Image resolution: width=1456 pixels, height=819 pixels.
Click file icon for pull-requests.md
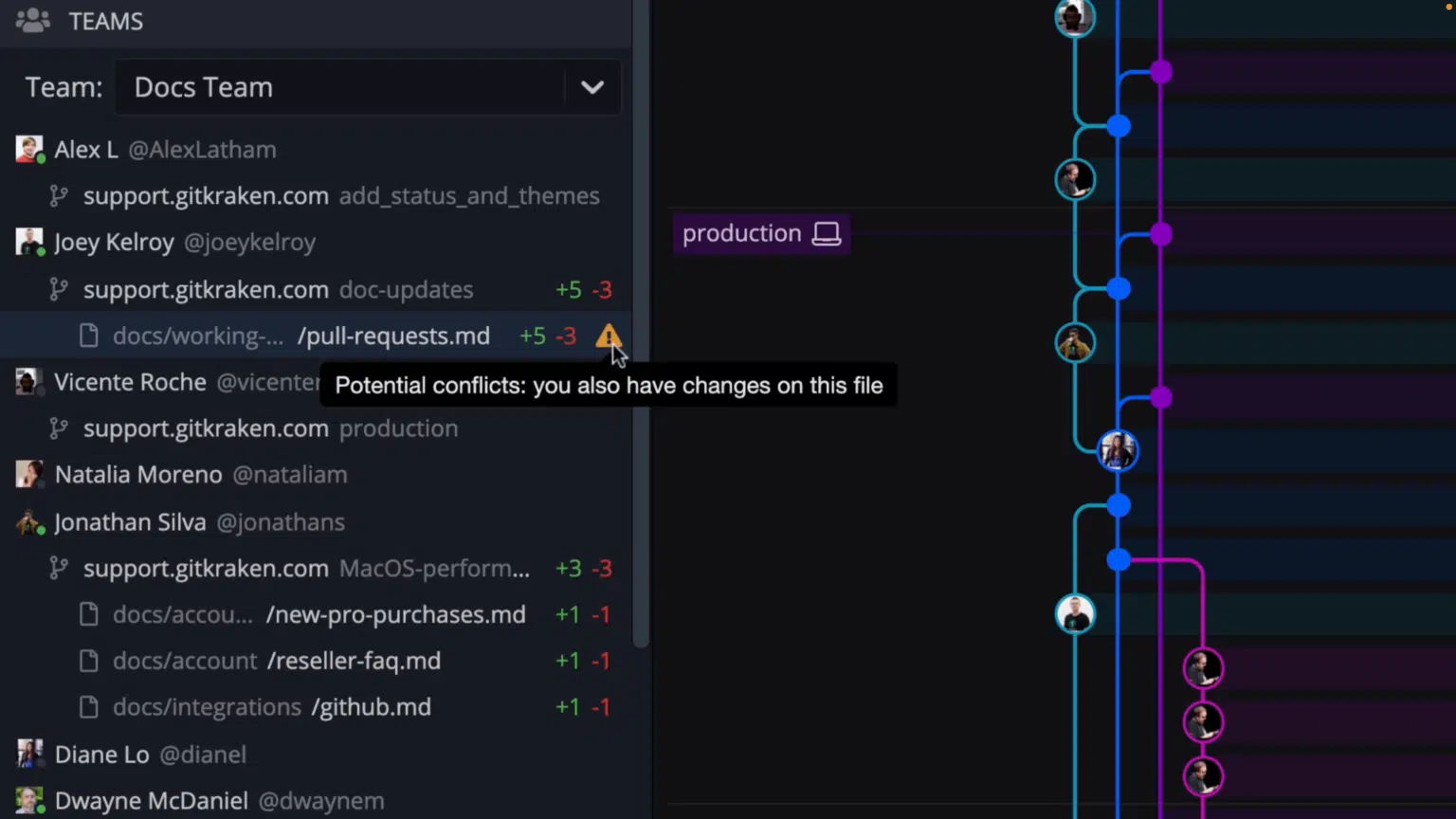pyautogui.click(x=88, y=336)
